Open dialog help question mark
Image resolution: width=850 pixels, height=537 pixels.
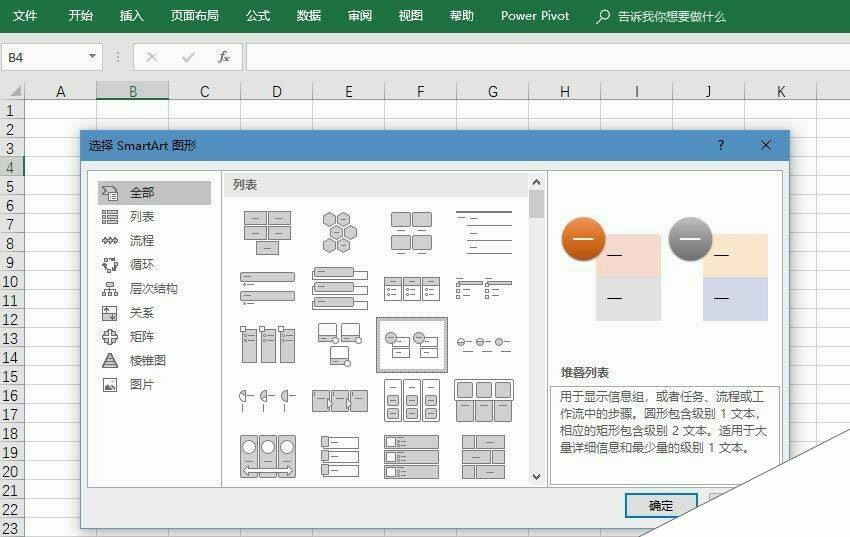pyautogui.click(x=720, y=145)
